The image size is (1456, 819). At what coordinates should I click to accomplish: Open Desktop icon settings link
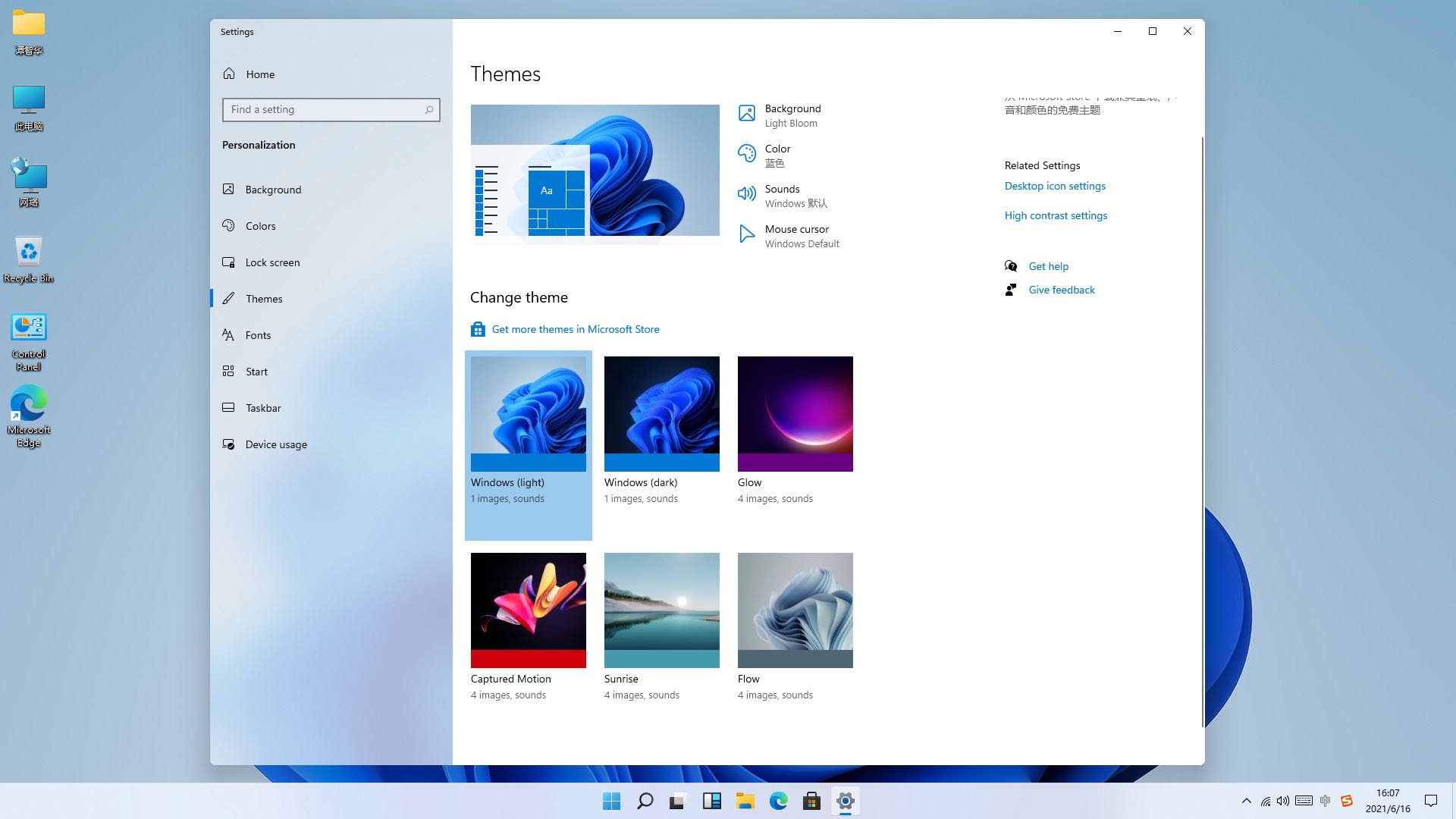coord(1055,186)
